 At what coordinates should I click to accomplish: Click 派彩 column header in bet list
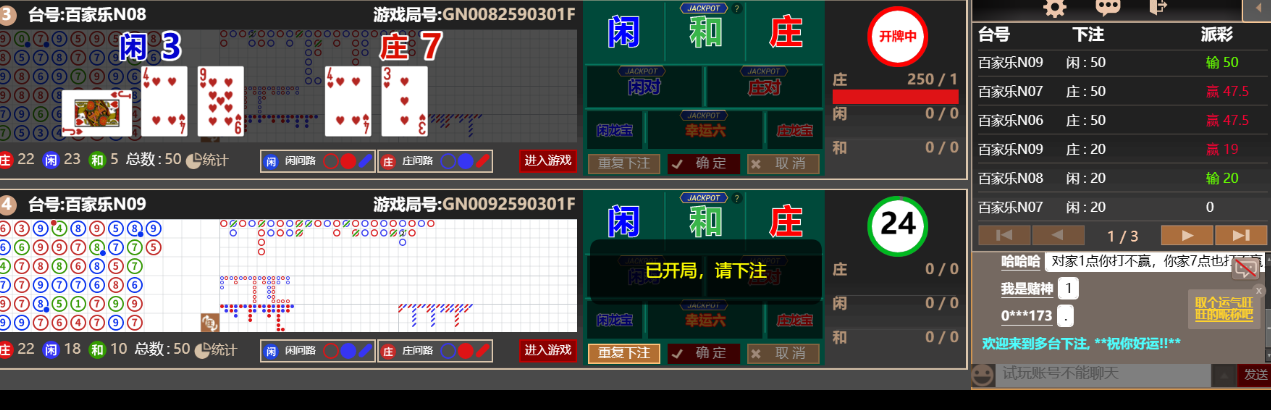tap(1218, 35)
